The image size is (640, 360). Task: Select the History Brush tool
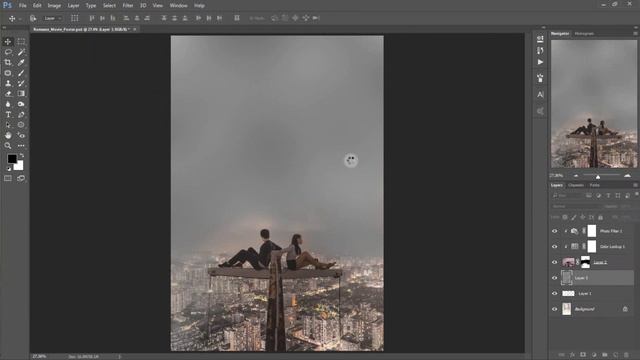(x=21, y=83)
